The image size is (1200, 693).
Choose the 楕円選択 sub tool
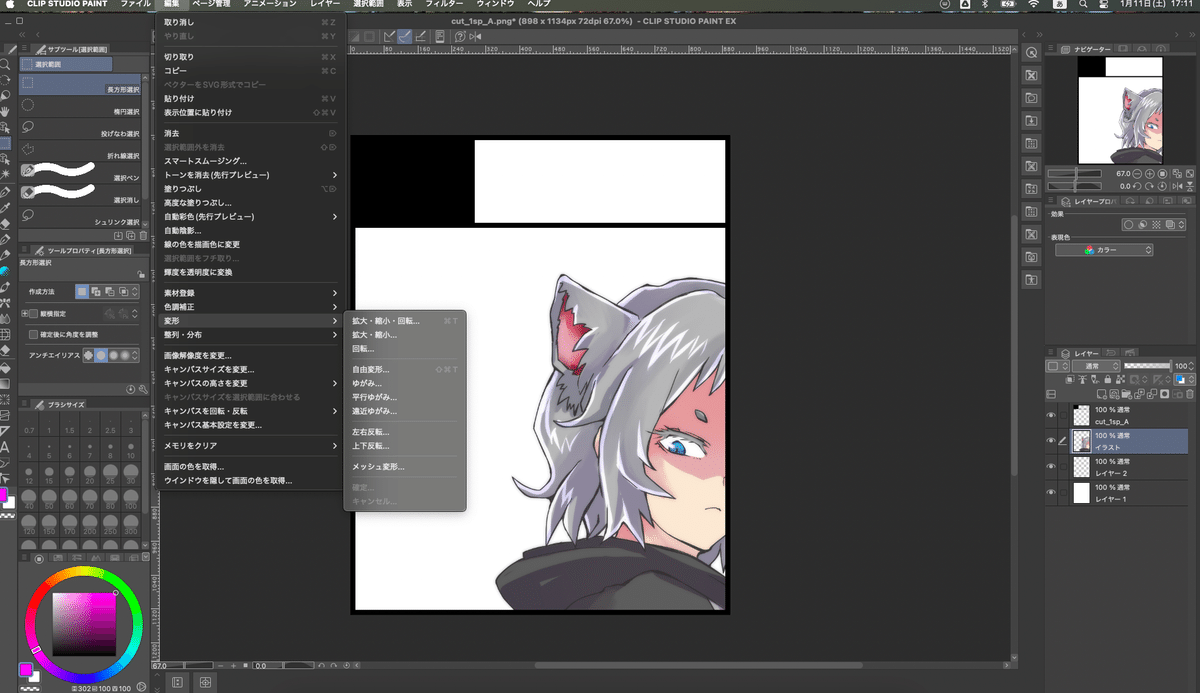click(x=81, y=106)
